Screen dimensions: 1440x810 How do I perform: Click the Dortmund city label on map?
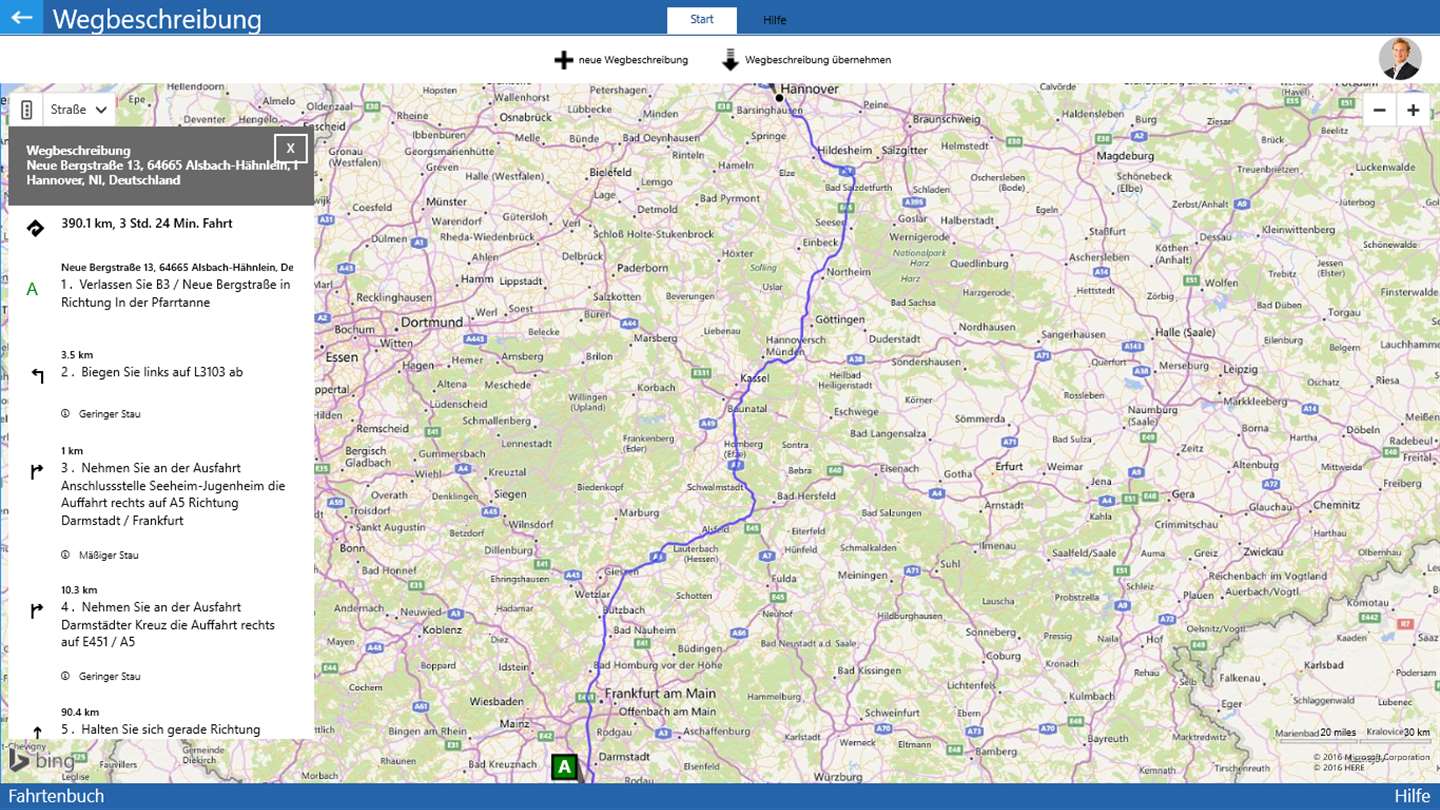click(x=432, y=322)
